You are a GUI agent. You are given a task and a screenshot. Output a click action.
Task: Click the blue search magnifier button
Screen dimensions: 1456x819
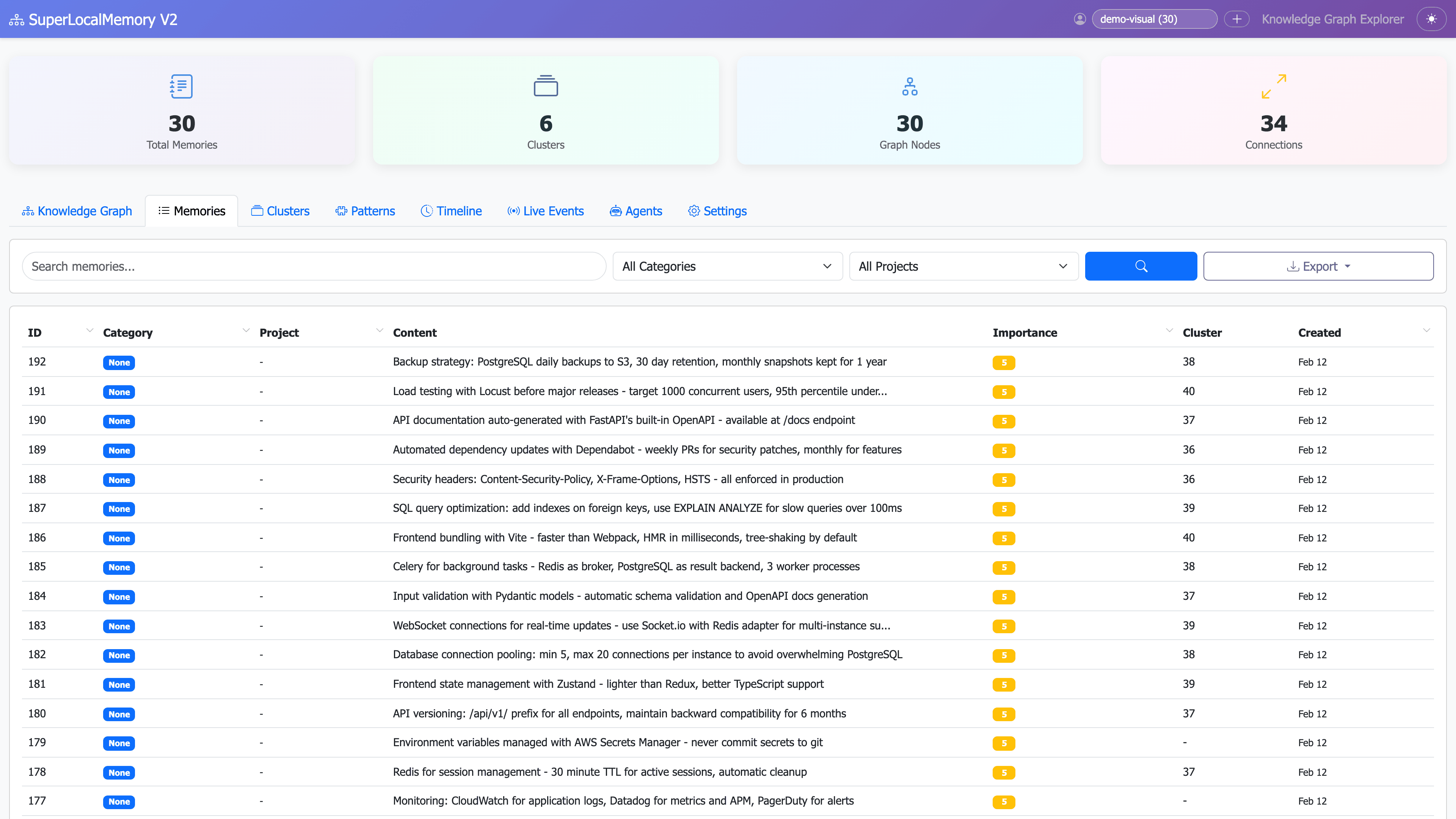1141,266
